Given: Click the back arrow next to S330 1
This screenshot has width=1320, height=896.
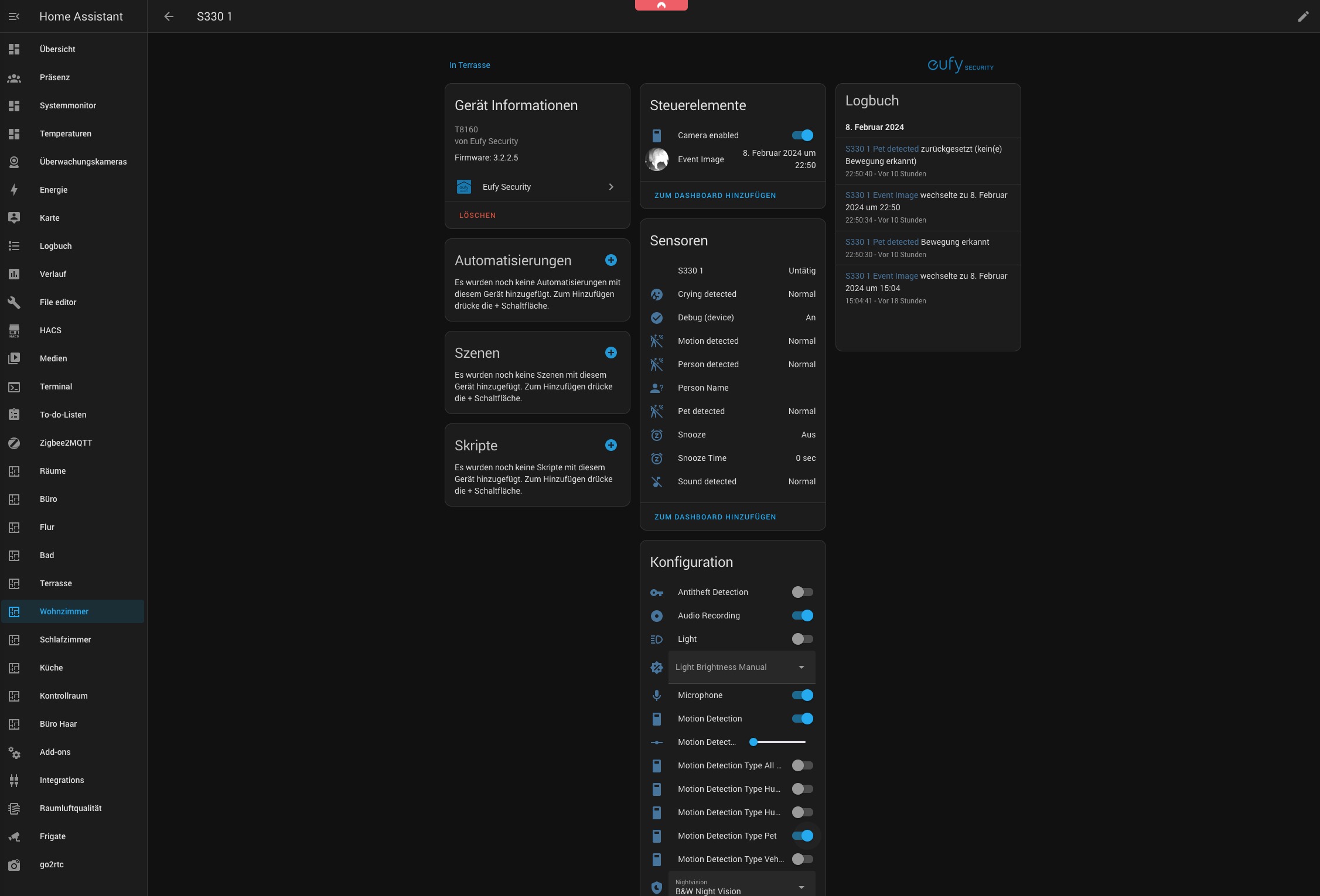Looking at the screenshot, I should 169,16.
